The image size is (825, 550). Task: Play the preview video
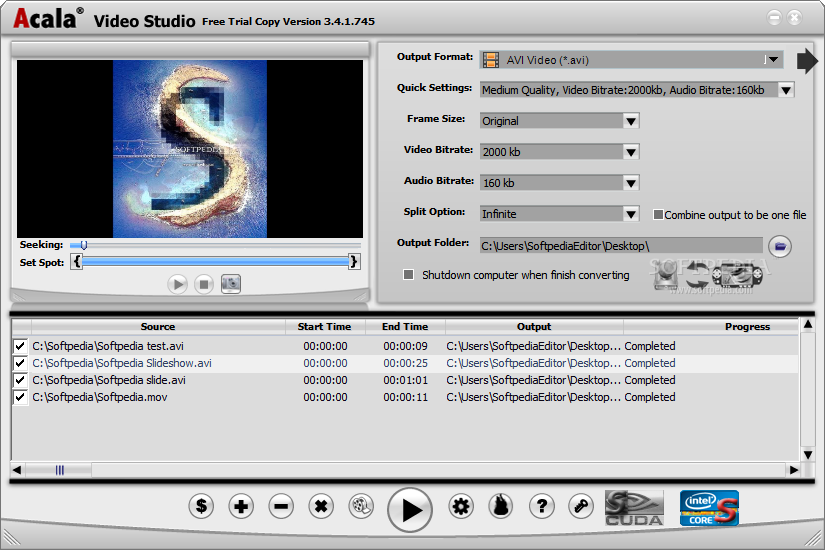click(177, 285)
